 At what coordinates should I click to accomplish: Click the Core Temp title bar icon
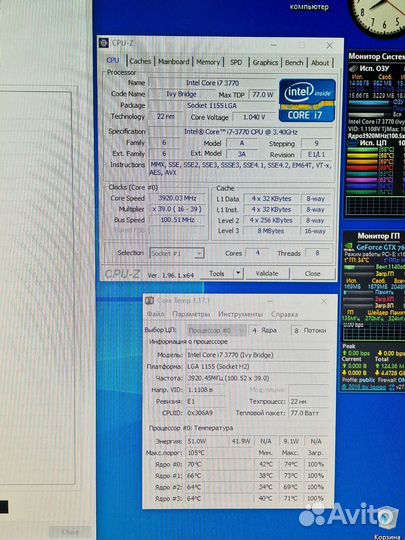pos(149,300)
